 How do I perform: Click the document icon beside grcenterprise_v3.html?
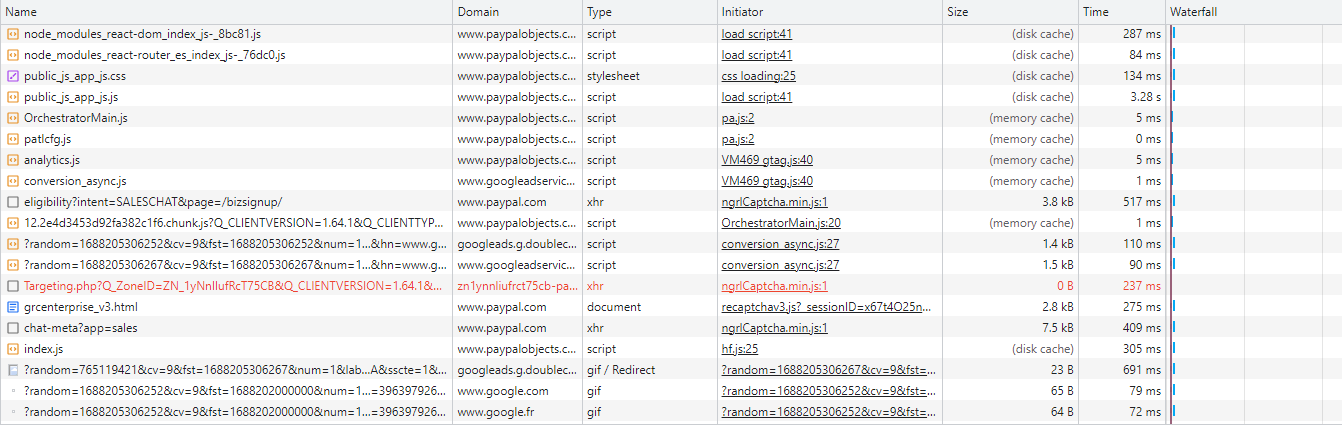(x=13, y=307)
